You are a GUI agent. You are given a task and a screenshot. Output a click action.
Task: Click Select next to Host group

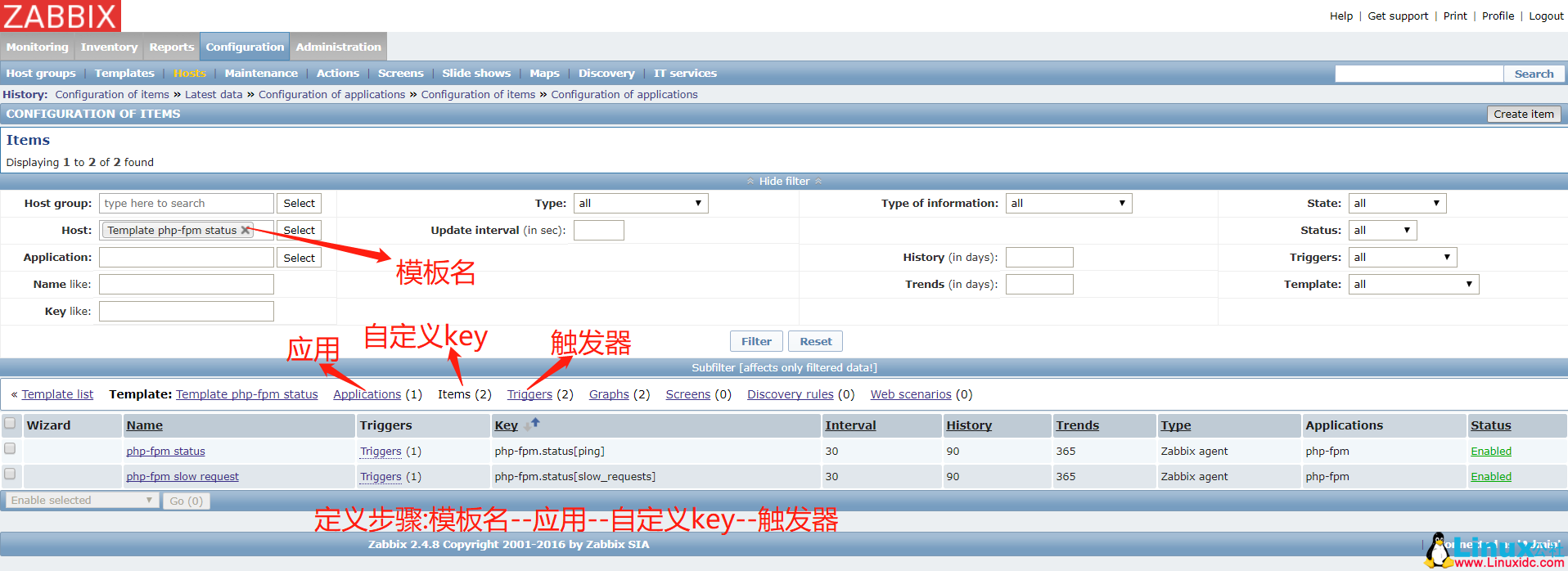299,203
